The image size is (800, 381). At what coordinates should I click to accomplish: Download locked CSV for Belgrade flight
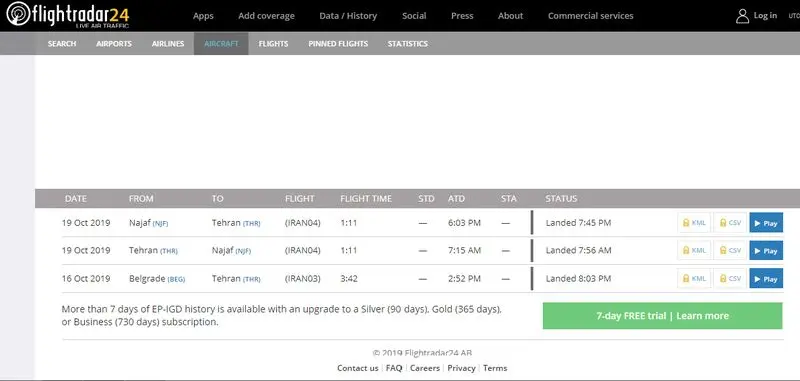730,278
